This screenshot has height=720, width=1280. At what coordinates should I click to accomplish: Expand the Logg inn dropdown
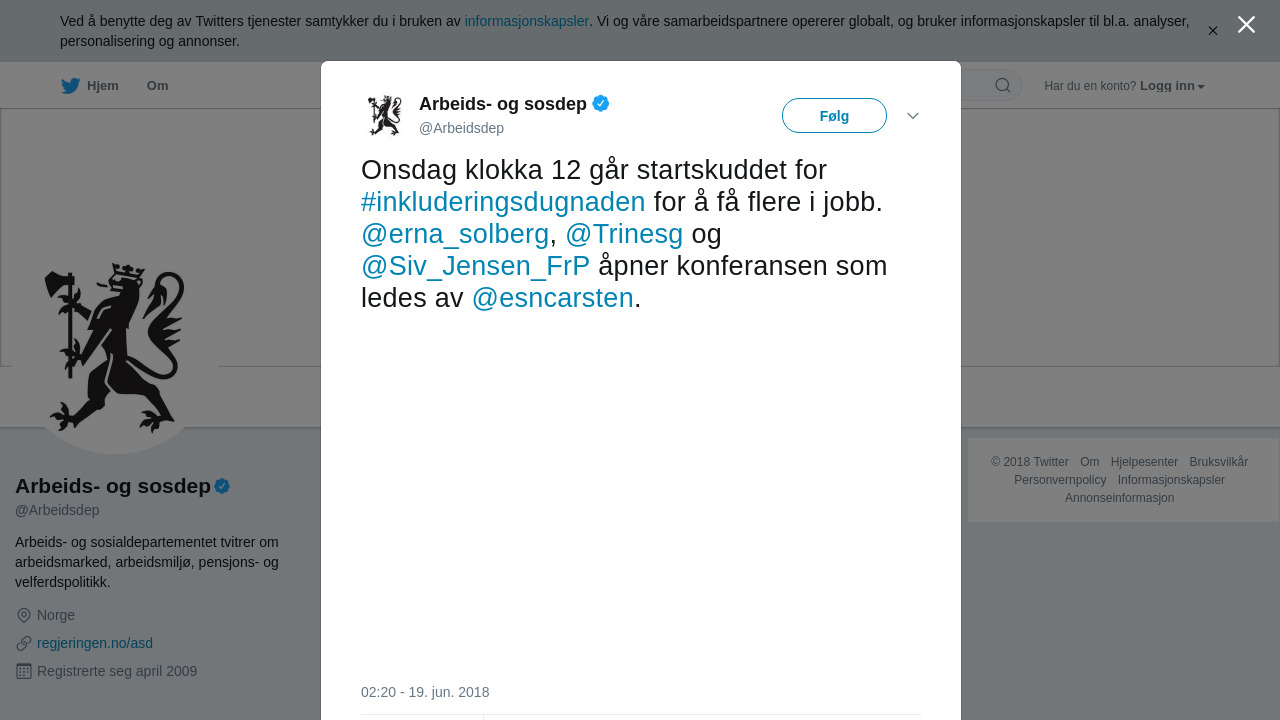[1172, 86]
